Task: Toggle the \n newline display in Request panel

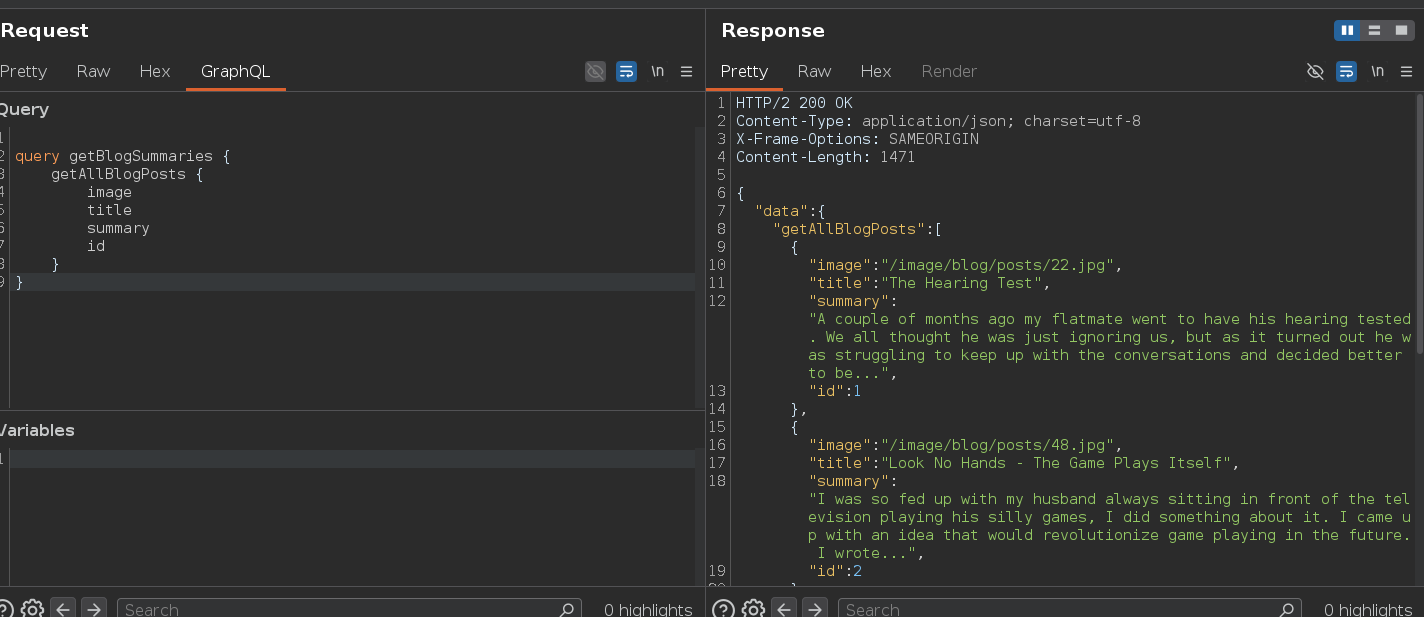Action: click(657, 71)
